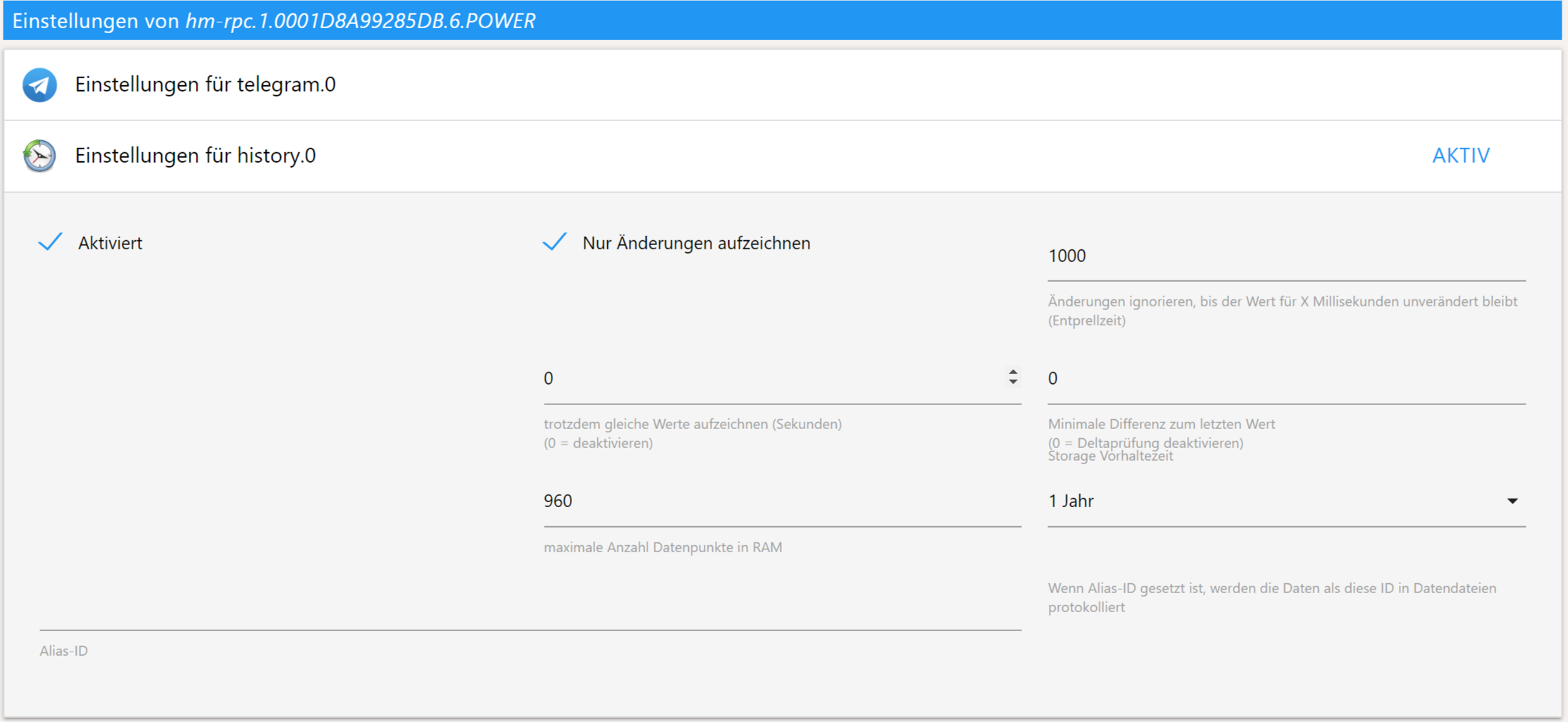The height and width of the screenshot is (722, 1568).
Task: Increase the gleiche Werte aufzeichnen seconds value
Action: [x=1013, y=371]
